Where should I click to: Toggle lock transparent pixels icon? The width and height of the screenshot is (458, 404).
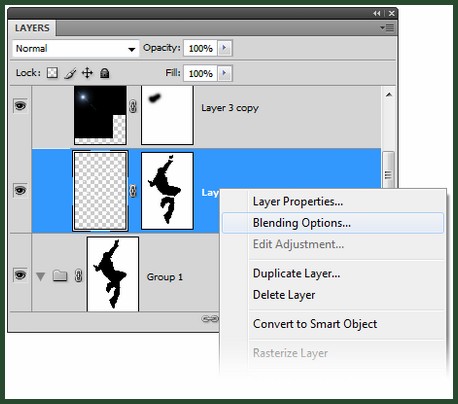pos(52,73)
